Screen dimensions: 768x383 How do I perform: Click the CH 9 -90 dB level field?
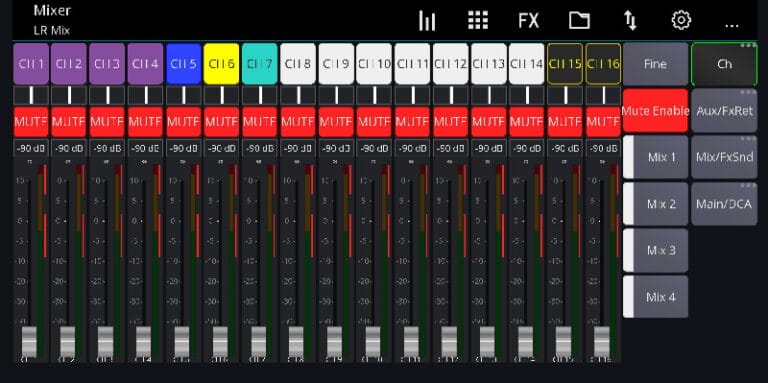336,148
